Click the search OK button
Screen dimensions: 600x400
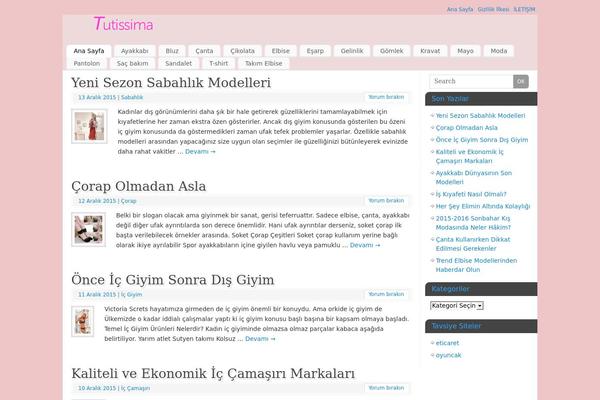(x=521, y=81)
